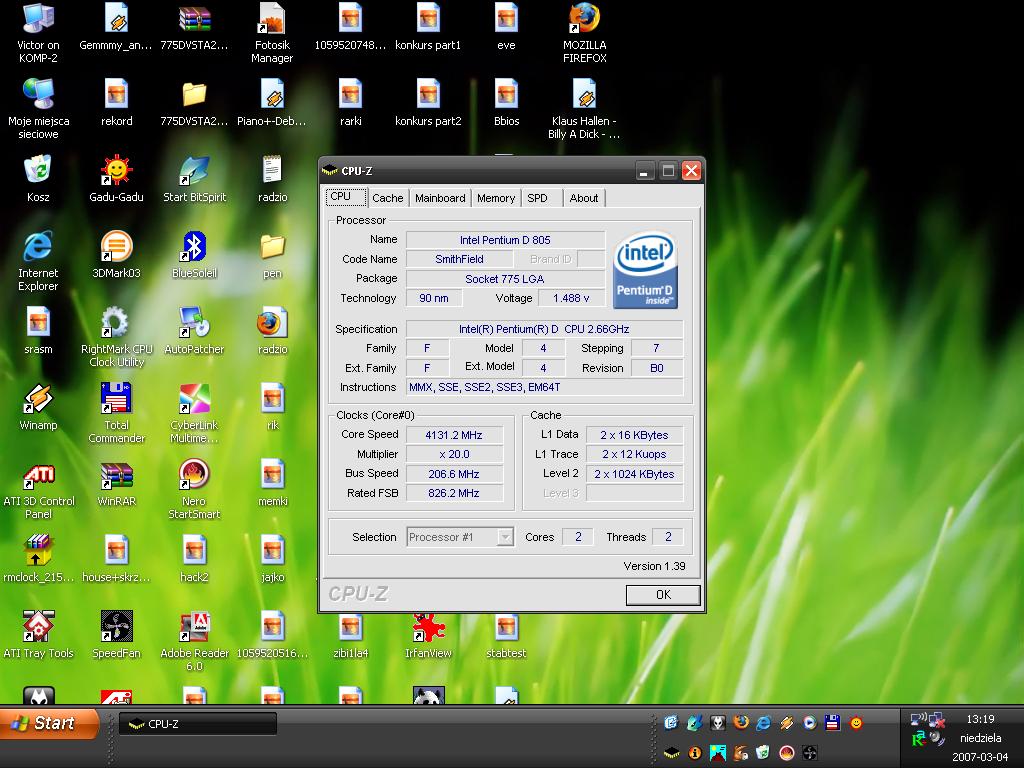Viewport: 1024px width, 768px height.
Task: Open the Winamp desktop shortcut
Action: tap(38, 406)
